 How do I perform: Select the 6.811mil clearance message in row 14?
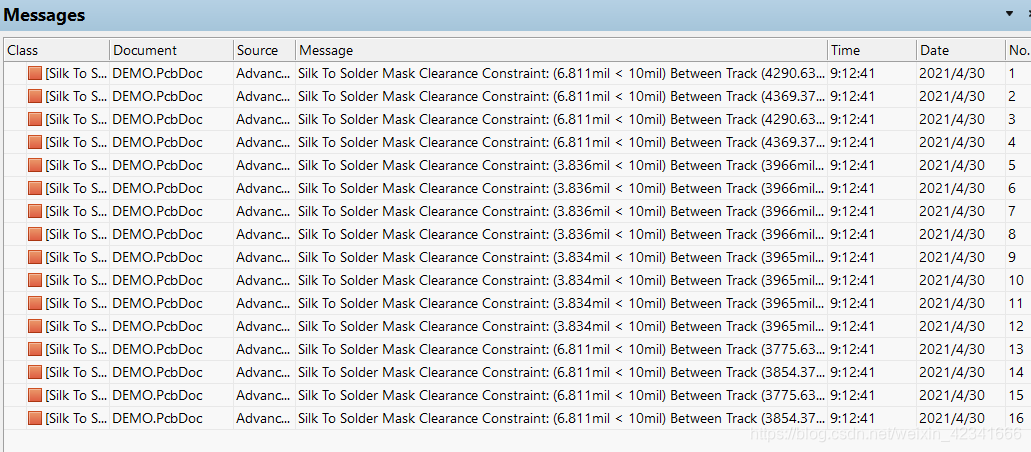coord(560,372)
